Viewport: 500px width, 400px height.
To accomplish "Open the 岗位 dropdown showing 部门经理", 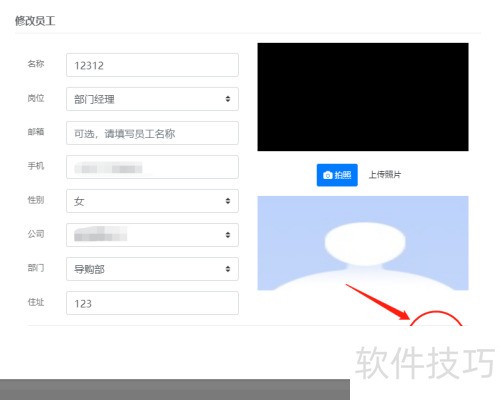I will click(x=152, y=99).
